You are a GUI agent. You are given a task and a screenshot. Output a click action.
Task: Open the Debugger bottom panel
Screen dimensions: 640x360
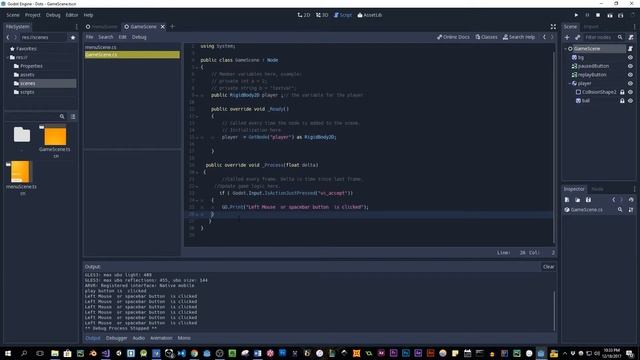[x=116, y=338]
